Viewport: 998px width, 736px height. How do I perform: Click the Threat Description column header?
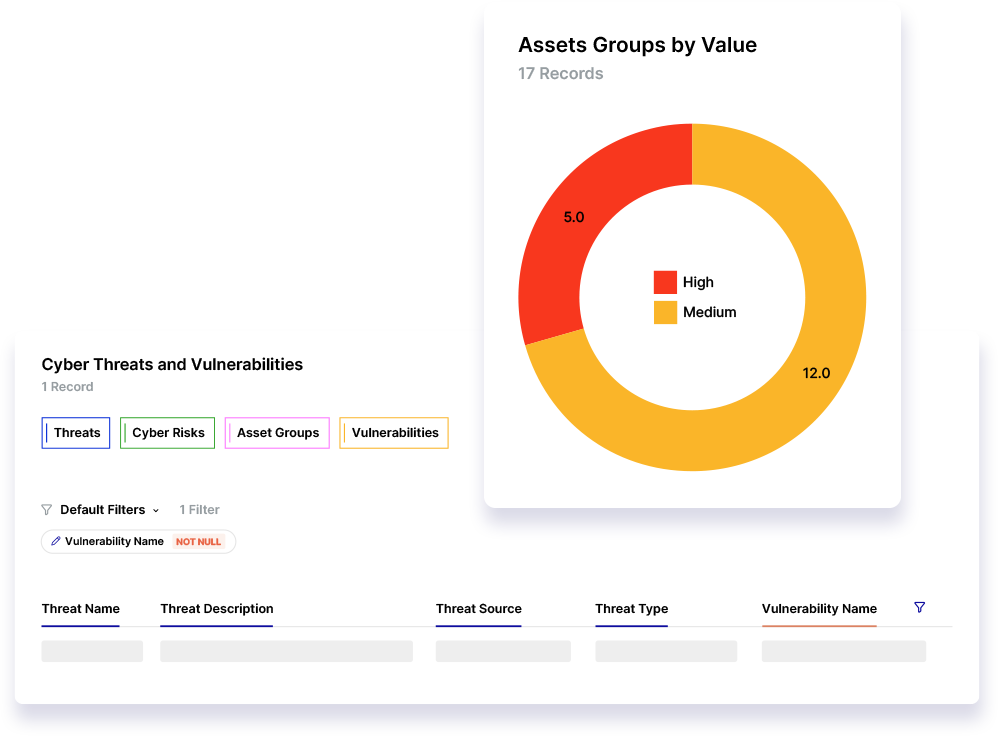click(x=216, y=608)
